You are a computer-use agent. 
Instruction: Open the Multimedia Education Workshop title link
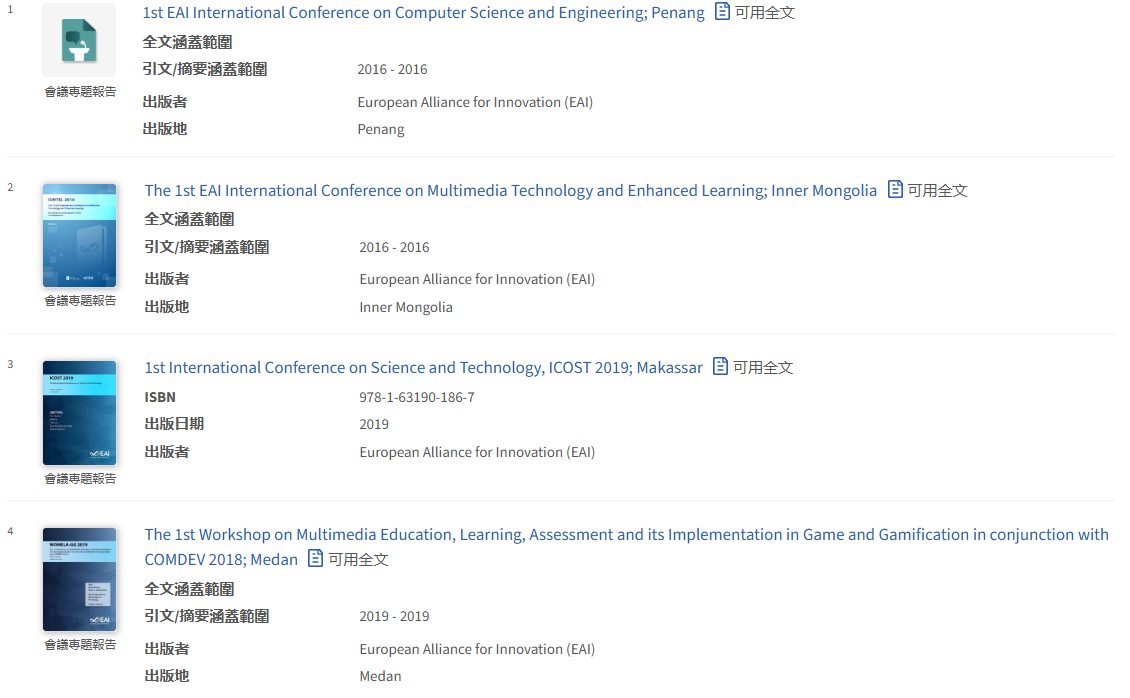tap(626, 535)
